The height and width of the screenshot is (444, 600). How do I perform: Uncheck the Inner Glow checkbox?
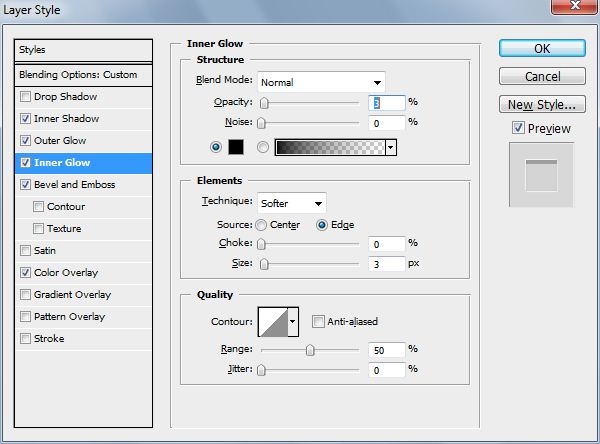(25, 163)
